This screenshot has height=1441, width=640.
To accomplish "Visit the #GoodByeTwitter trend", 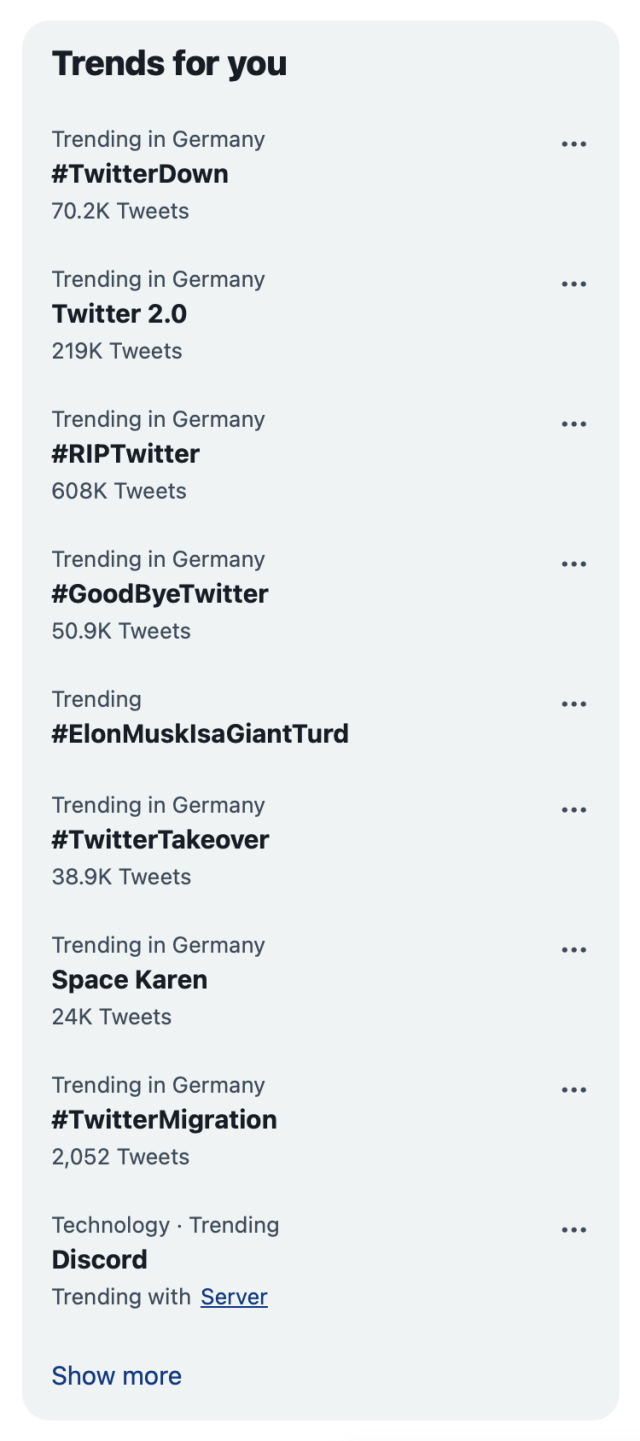I will (160, 594).
